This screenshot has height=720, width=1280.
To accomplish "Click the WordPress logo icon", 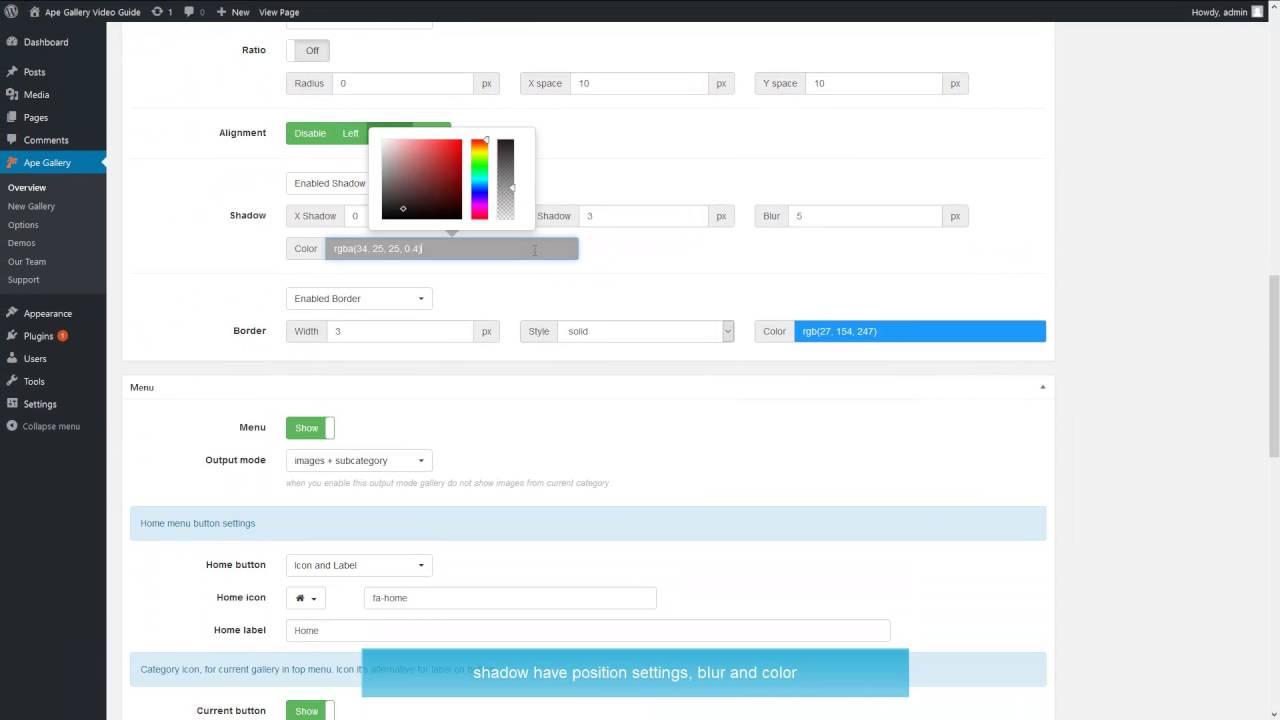I will (x=12, y=12).
